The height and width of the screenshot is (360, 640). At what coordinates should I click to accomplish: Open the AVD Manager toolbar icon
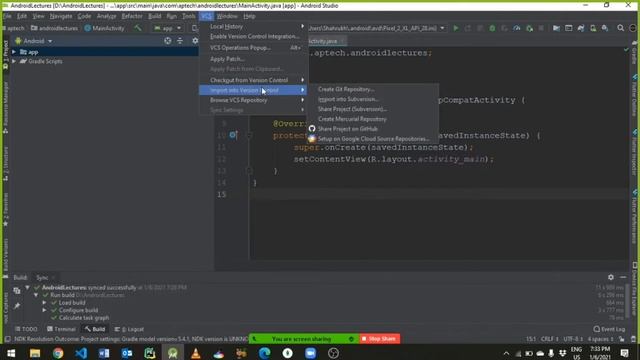point(593,28)
